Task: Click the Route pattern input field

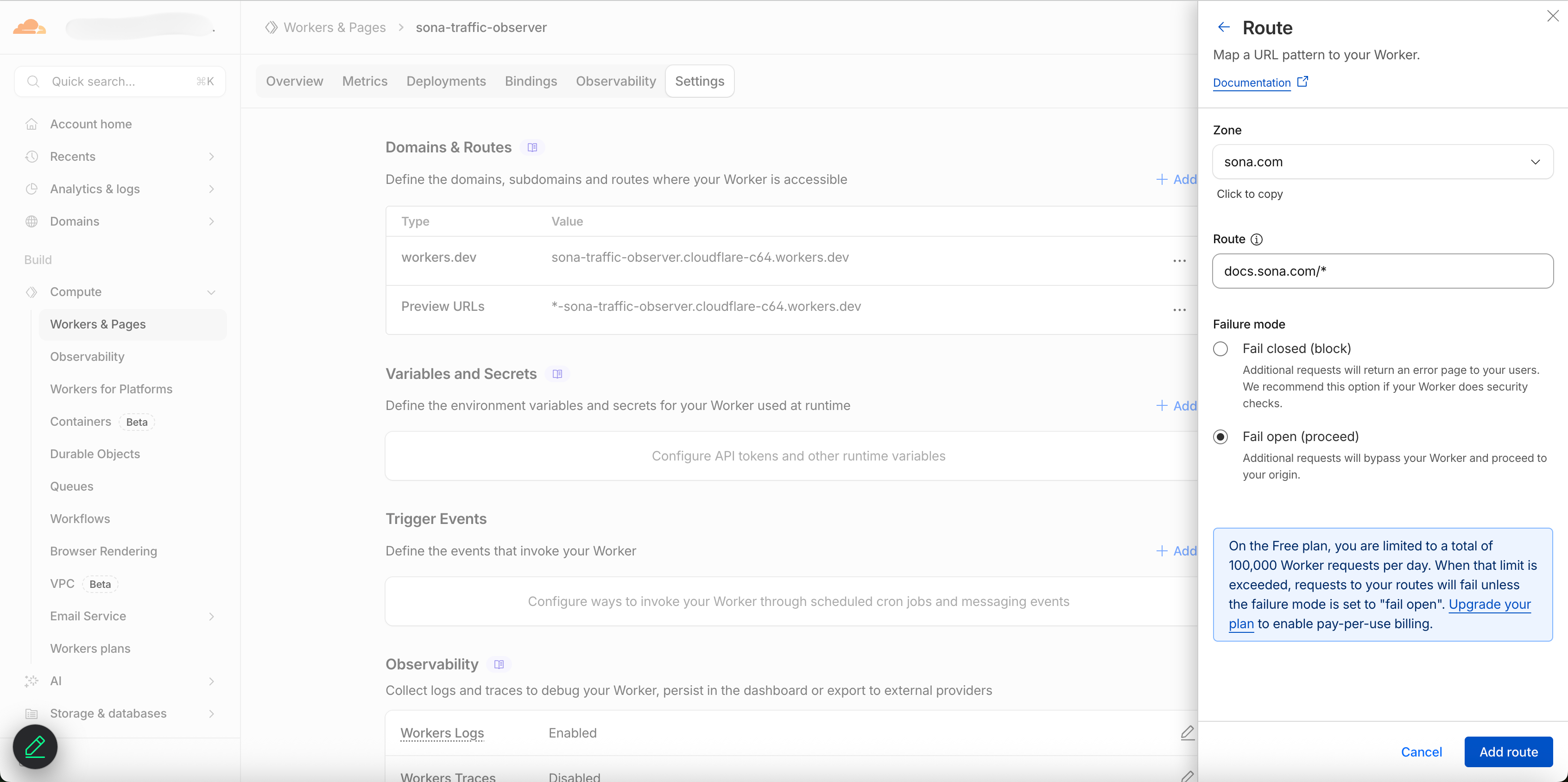Action: [1382, 271]
